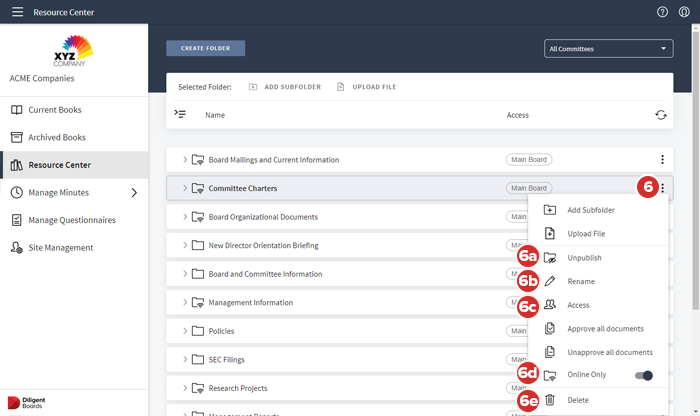Click the refresh icon in list header
This screenshot has width=700, height=416.
pos(661,115)
